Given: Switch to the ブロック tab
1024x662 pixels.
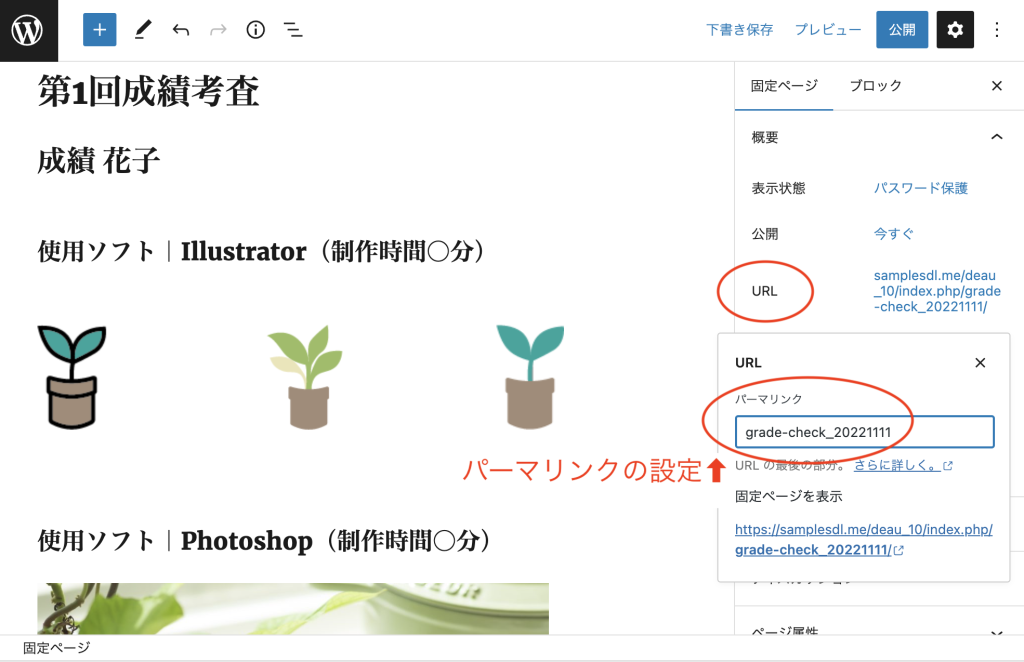Looking at the screenshot, I should [875, 86].
